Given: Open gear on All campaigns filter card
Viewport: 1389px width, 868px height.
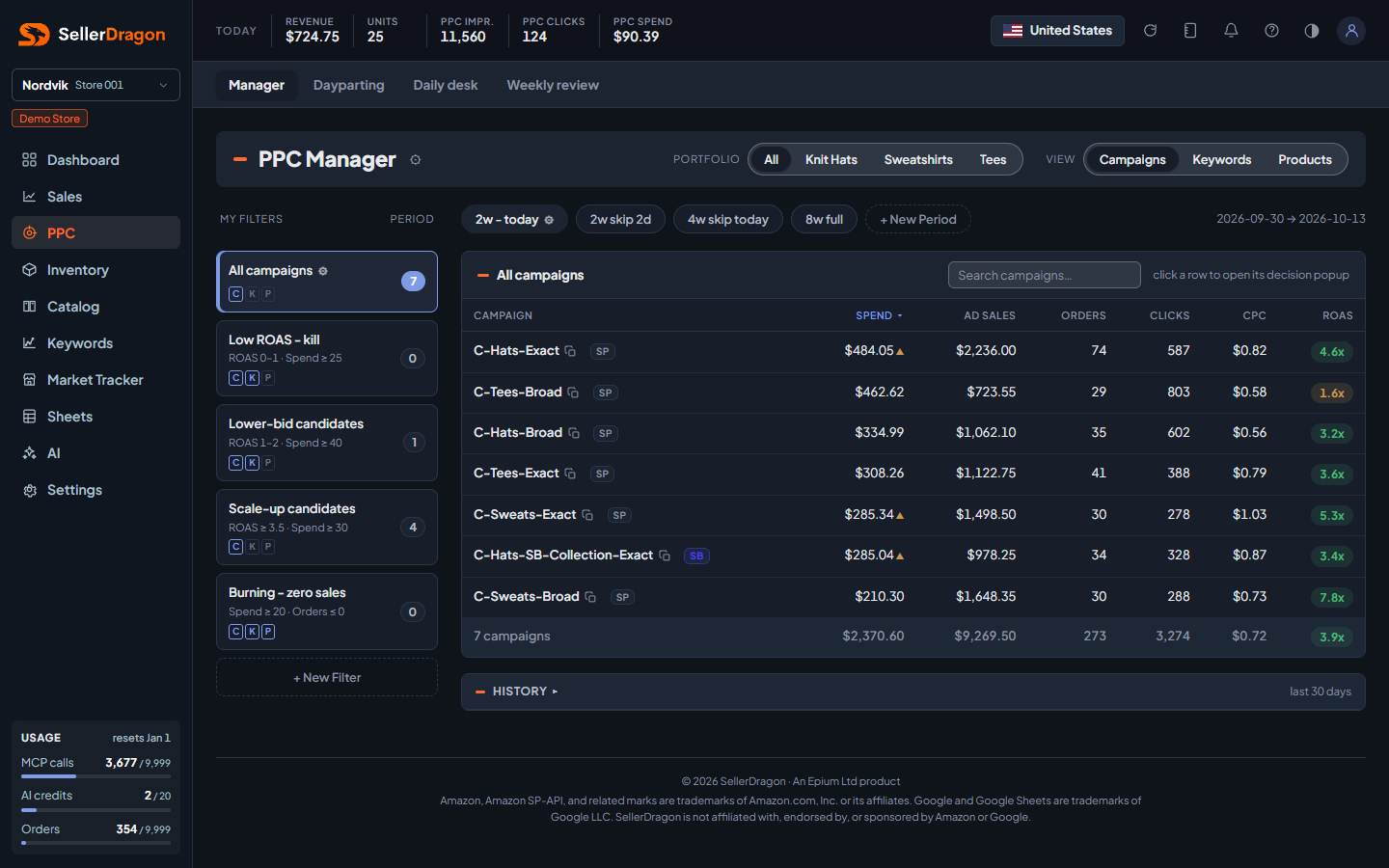Looking at the screenshot, I should [x=323, y=271].
